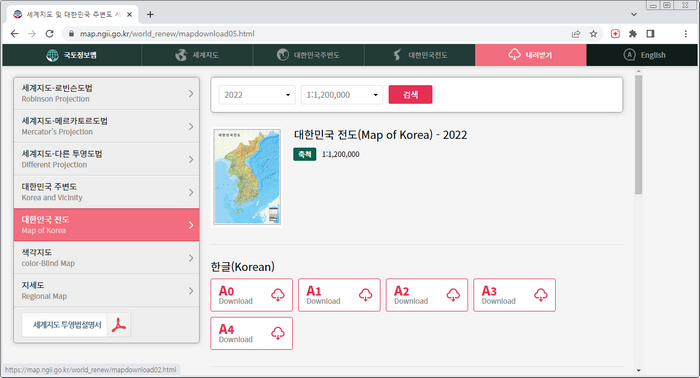
Task: Click the browser forward arrow
Action: 32,34
